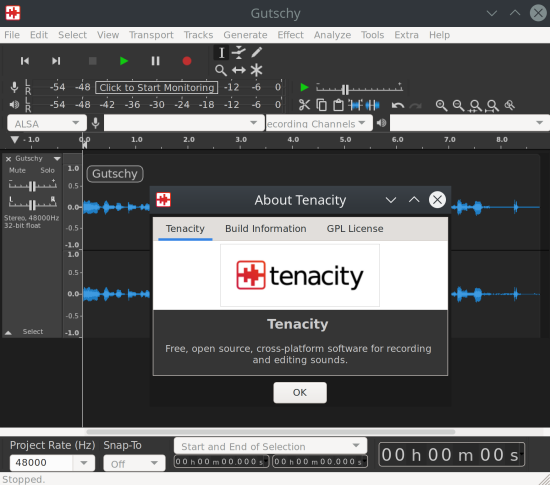Click the Trim audio outside selection icon

click(356, 105)
